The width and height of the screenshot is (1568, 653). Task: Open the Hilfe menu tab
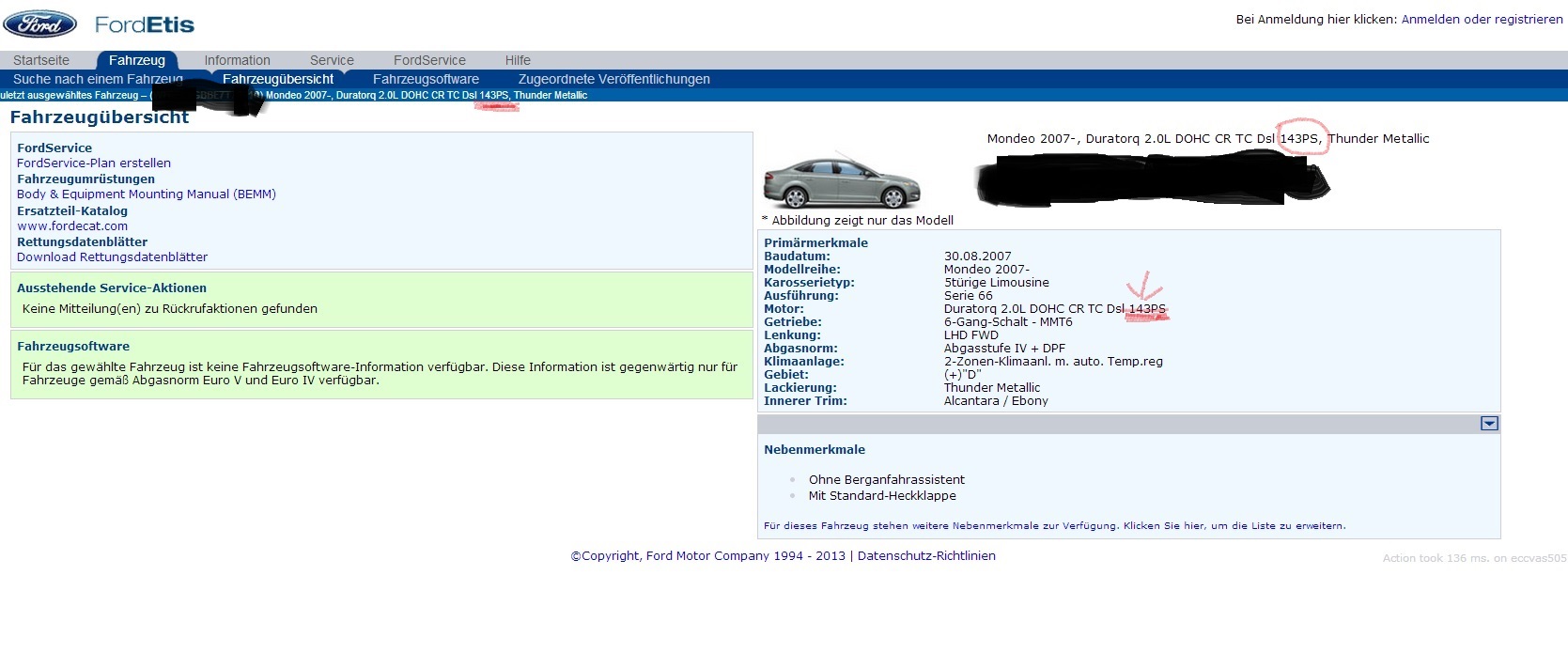click(518, 60)
